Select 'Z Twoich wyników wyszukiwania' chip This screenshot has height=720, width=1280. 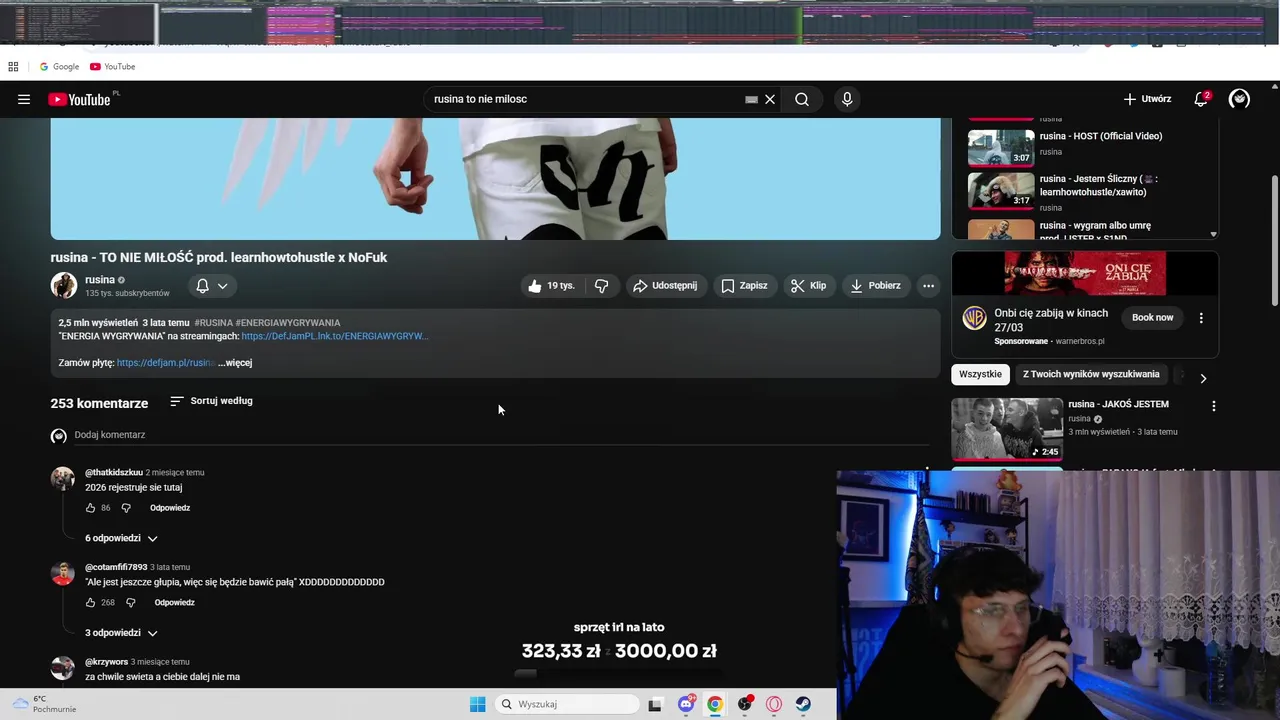pyautogui.click(x=1091, y=374)
